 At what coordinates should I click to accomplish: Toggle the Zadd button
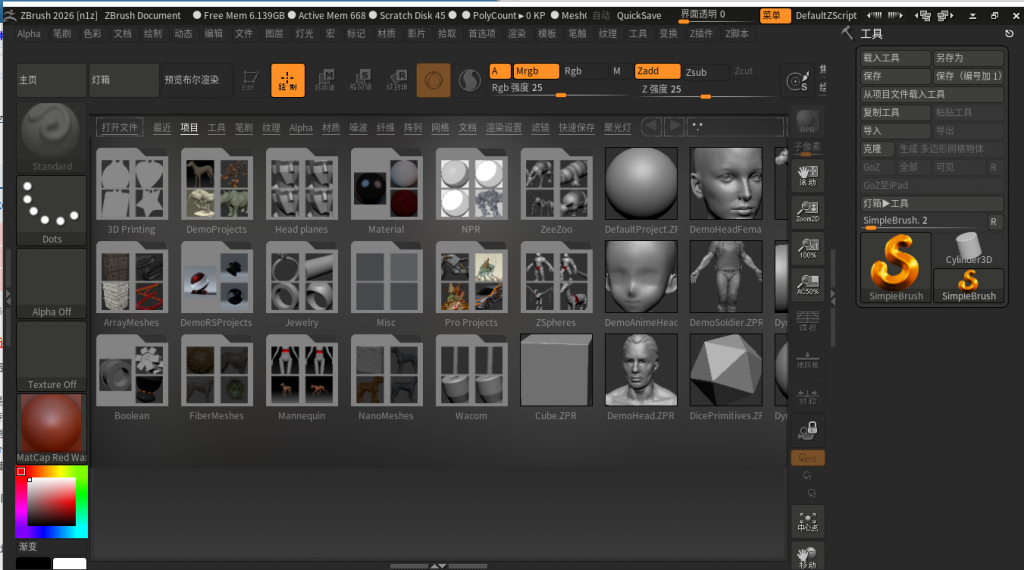[x=657, y=71]
